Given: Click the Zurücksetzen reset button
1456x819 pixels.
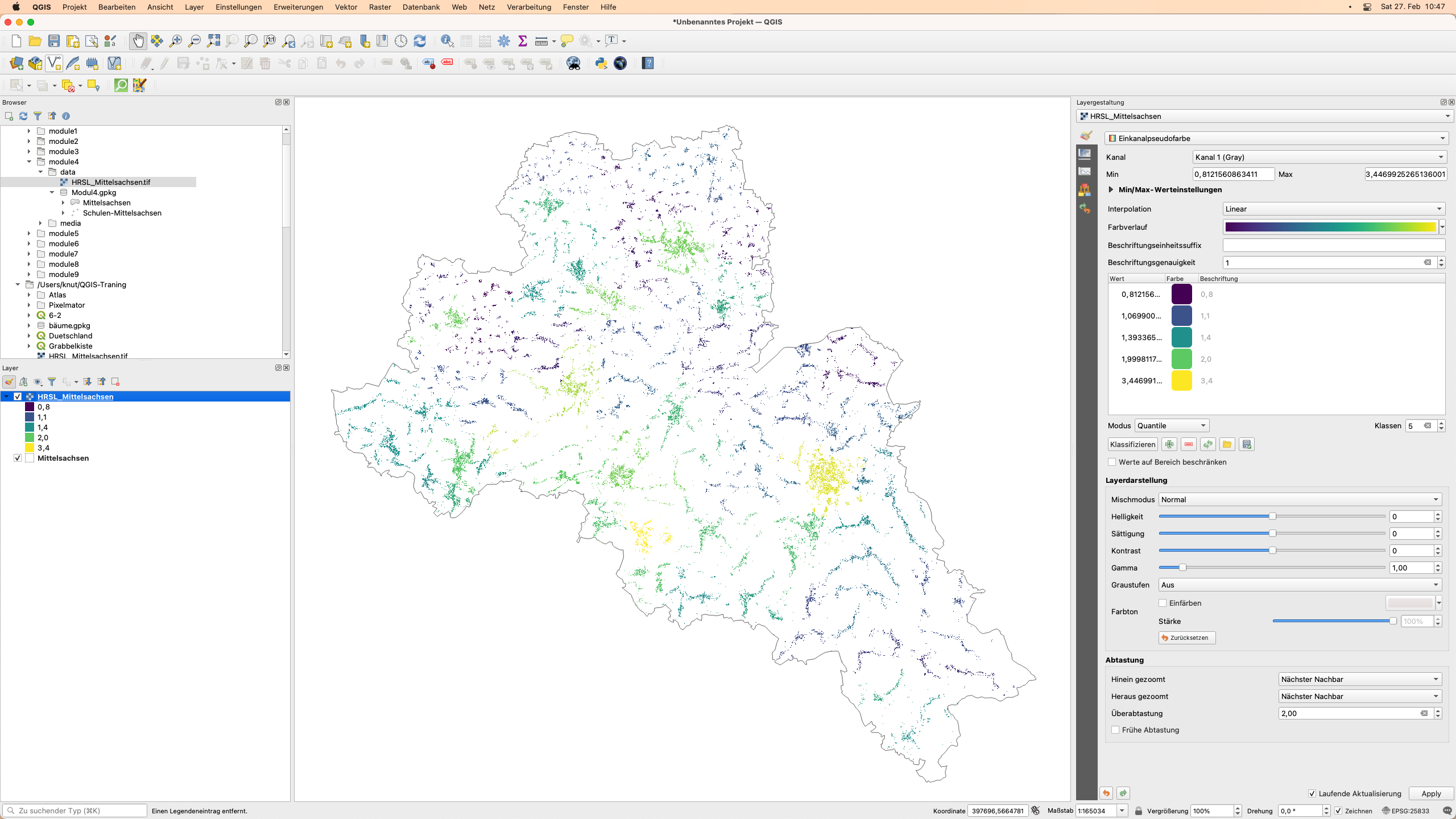Looking at the screenshot, I should tap(1186, 637).
